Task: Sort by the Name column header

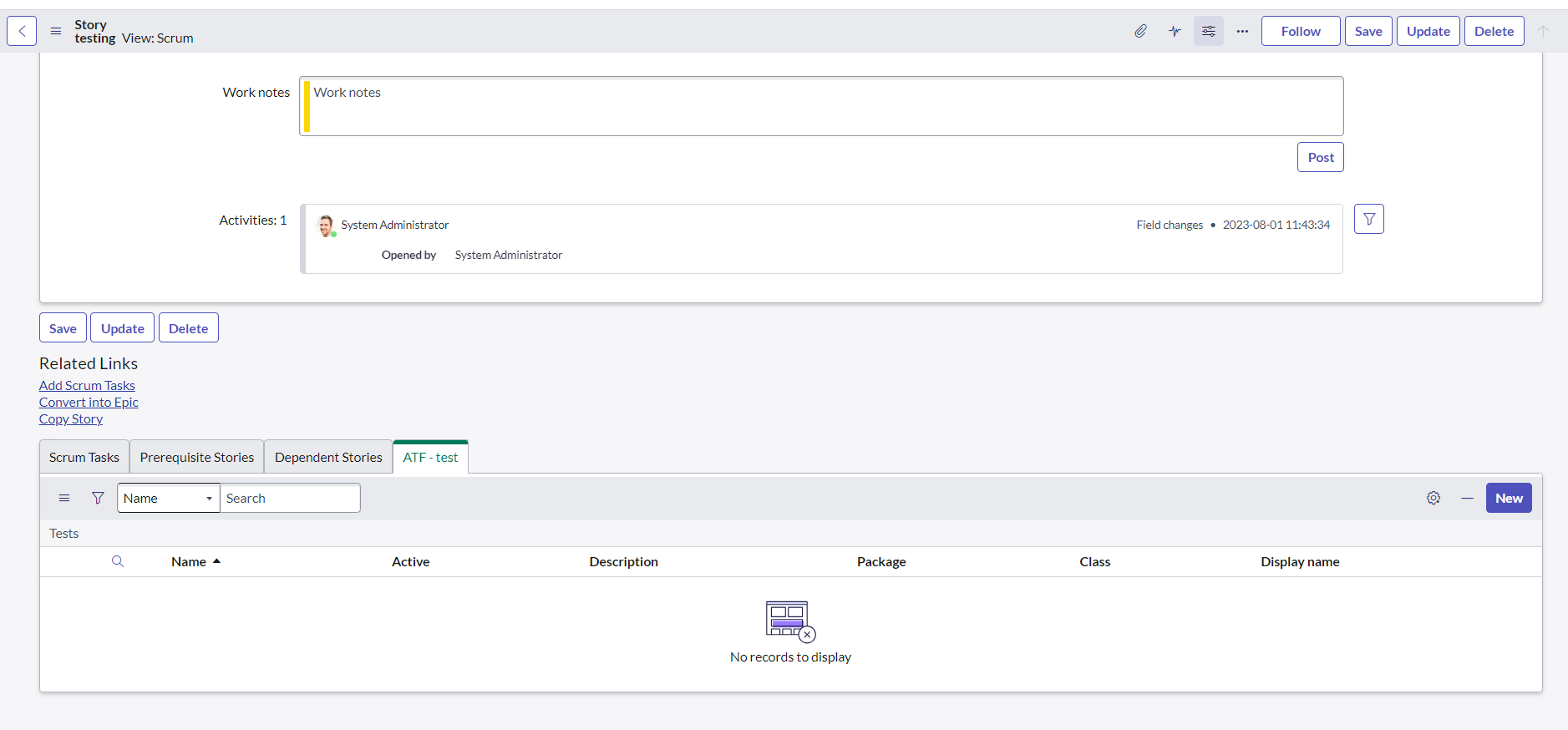Action: 189,561
